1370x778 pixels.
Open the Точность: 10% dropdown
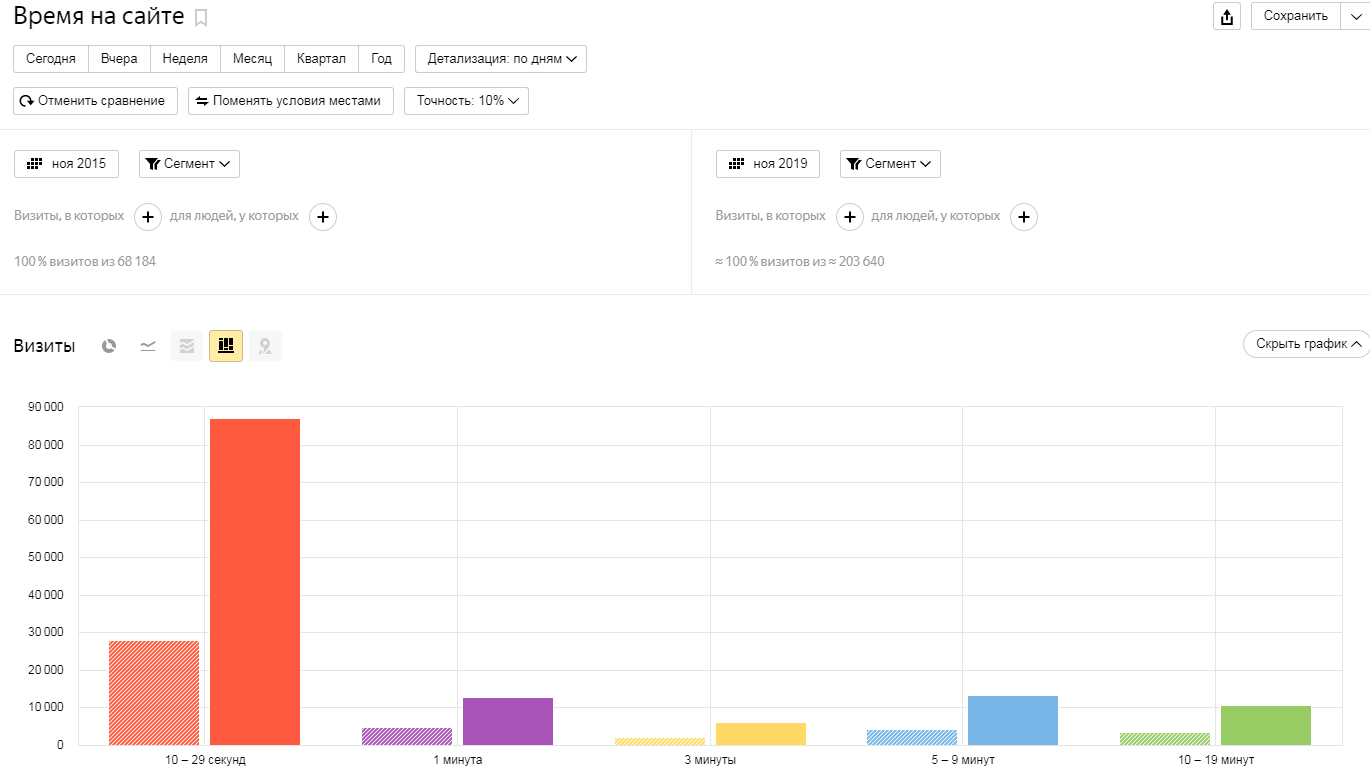point(466,101)
